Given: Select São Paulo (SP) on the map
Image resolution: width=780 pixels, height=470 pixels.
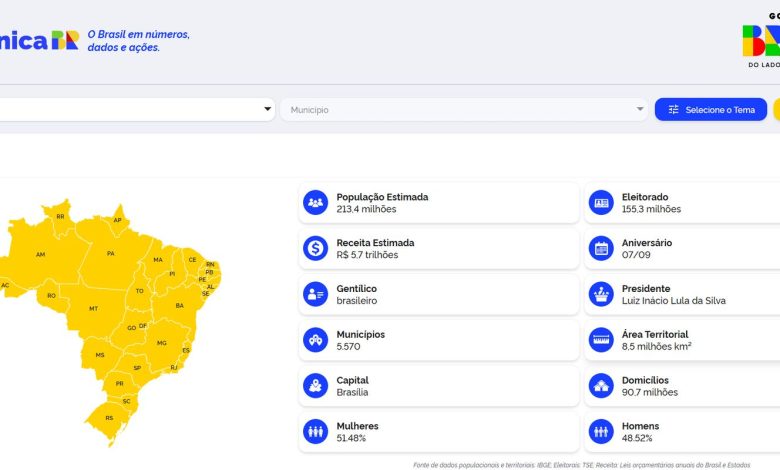Looking at the screenshot, I should (137, 368).
